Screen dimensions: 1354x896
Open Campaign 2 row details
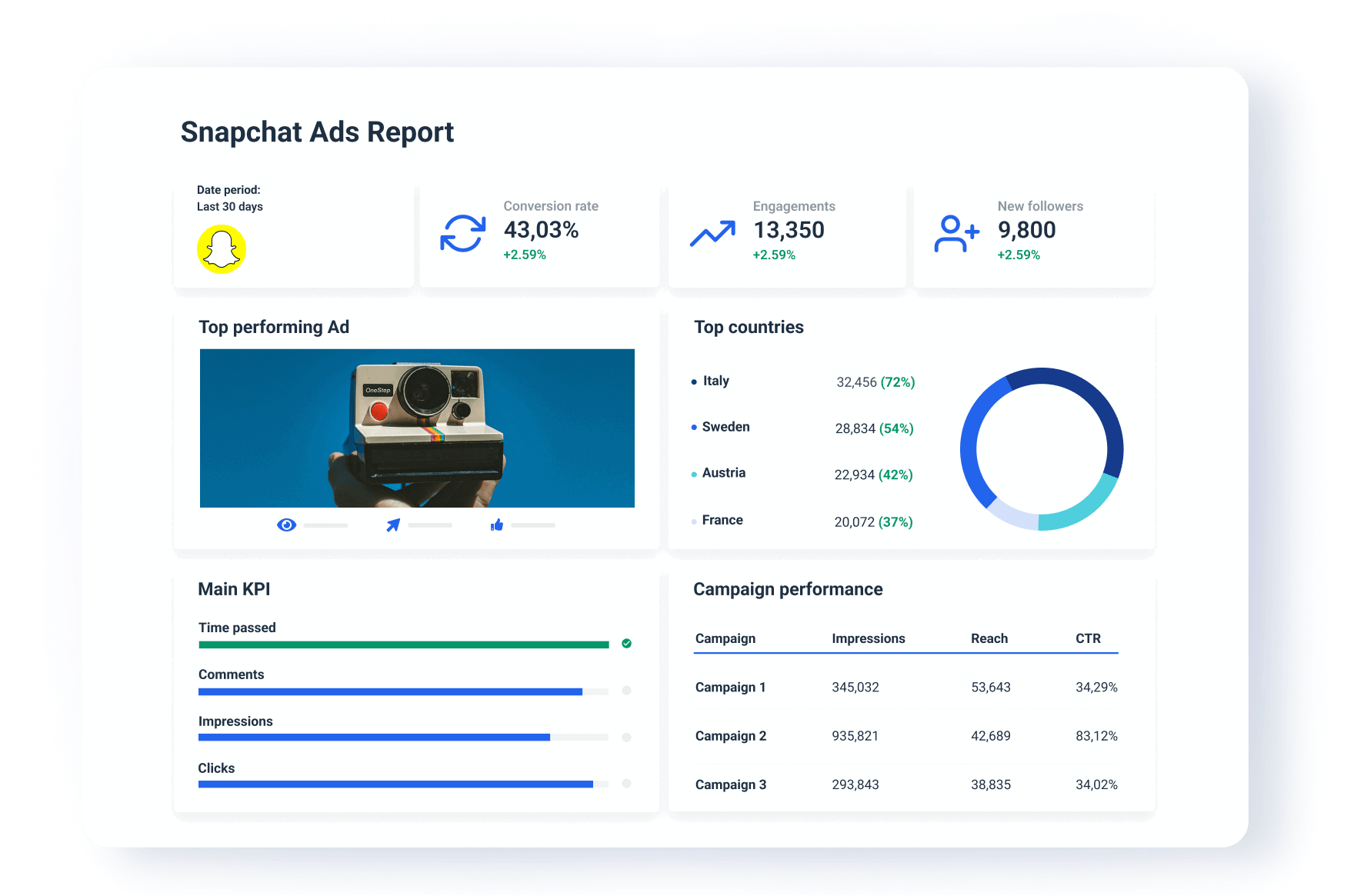click(x=729, y=736)
